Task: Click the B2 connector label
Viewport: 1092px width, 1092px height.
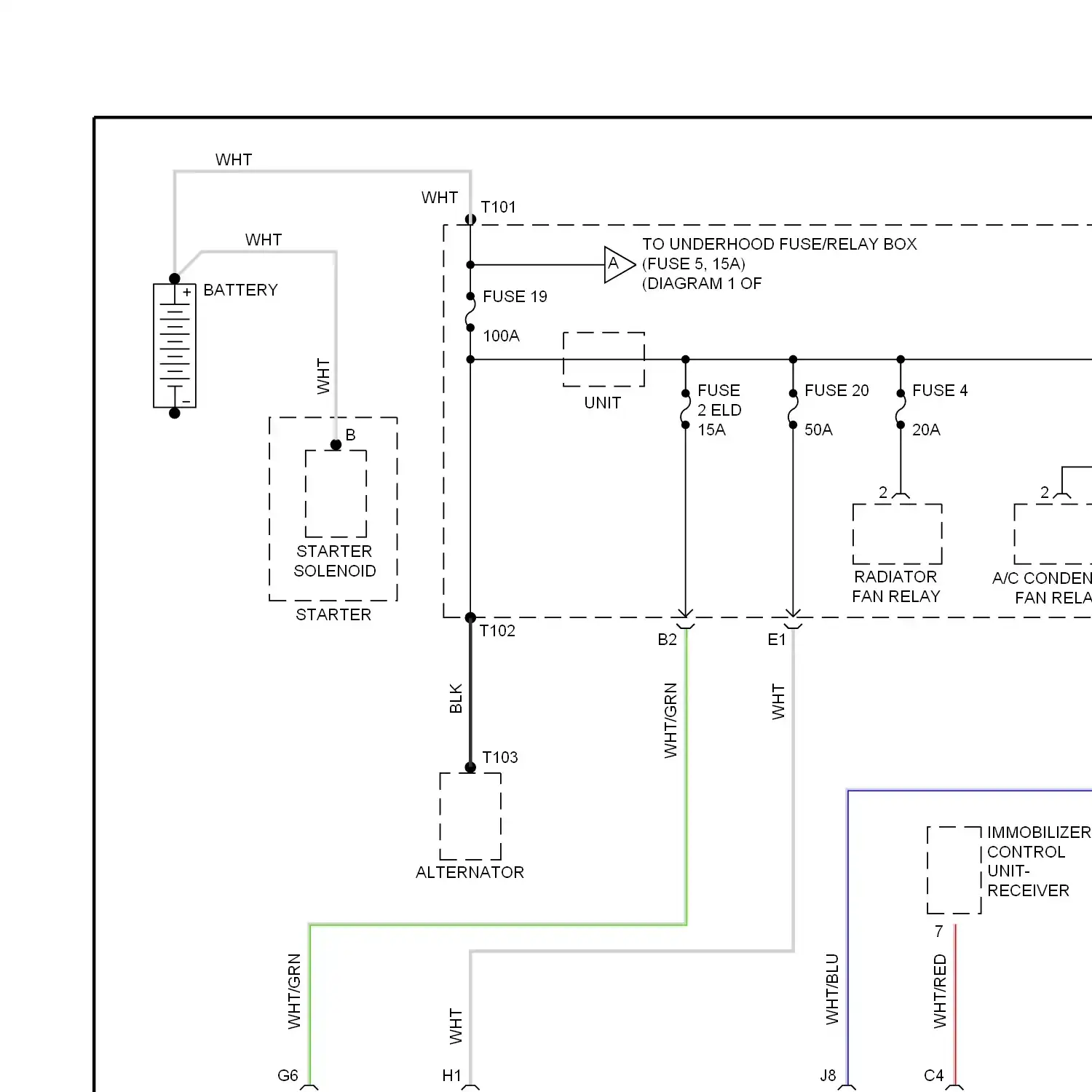Action: click(668, 639)
